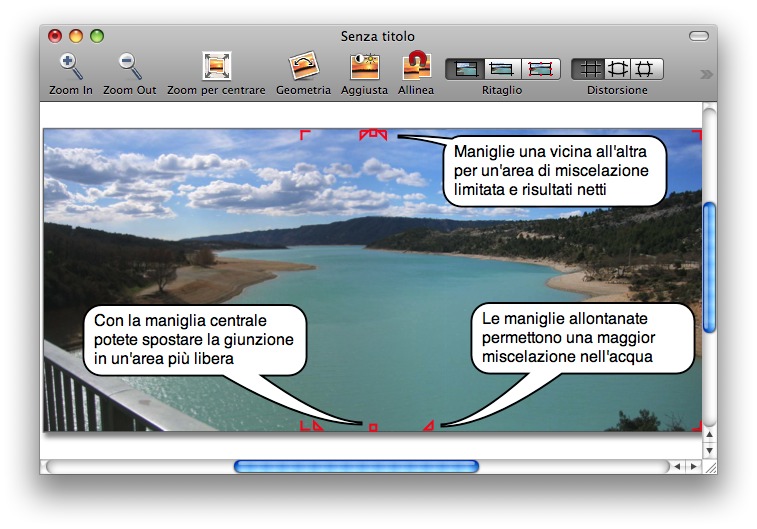The image size is (757, 529).
Task: Click the horizontal scrollbar right arrow
Action: pyautogui.click(x=694, y=466)
